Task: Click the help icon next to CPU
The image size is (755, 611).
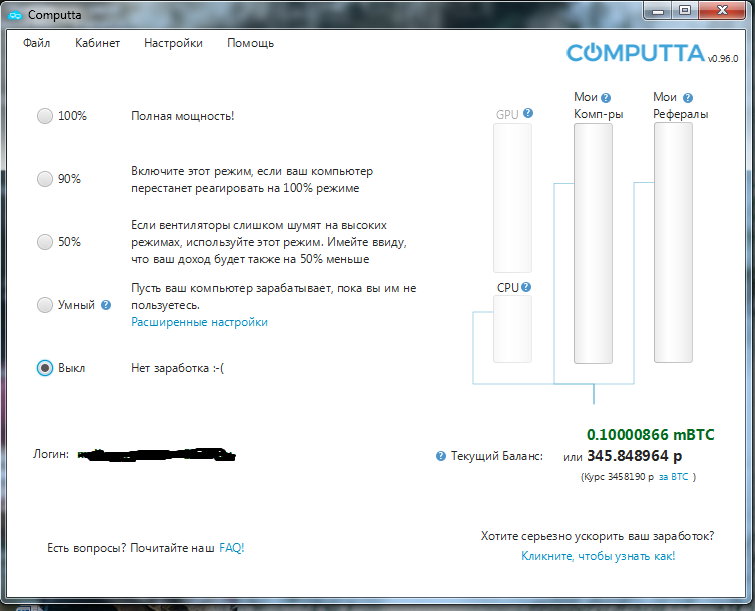Action: point(526,287)
